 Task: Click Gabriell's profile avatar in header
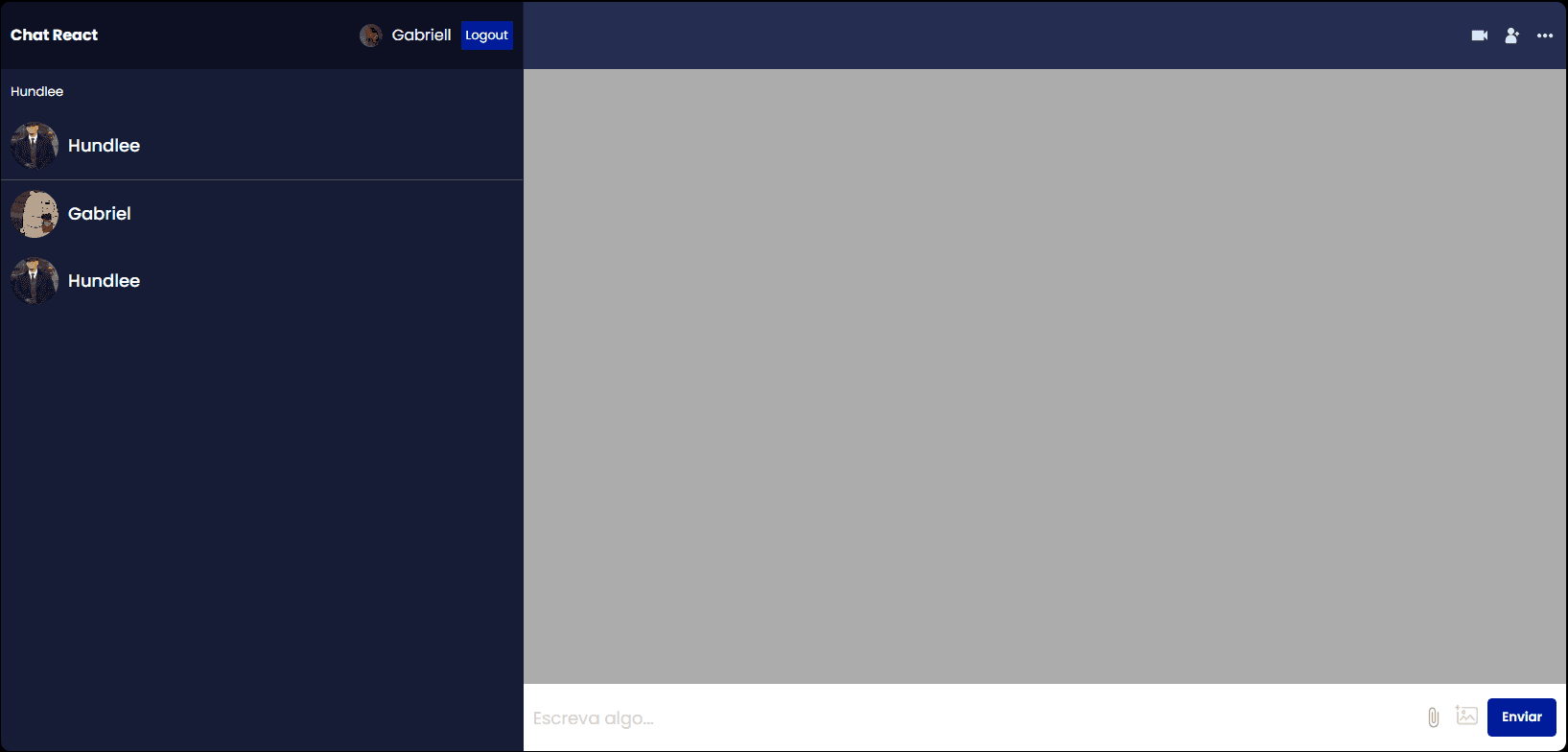click(x=370, y=35)
